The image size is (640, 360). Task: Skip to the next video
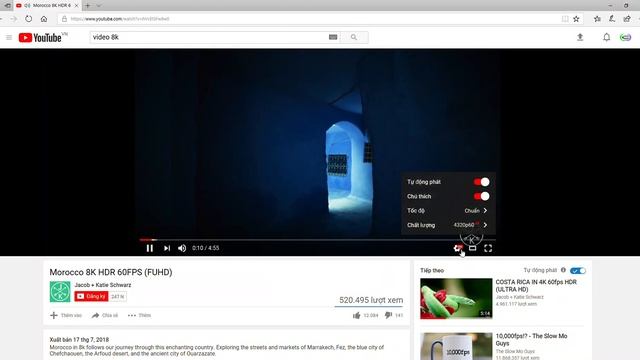(167, 248)
